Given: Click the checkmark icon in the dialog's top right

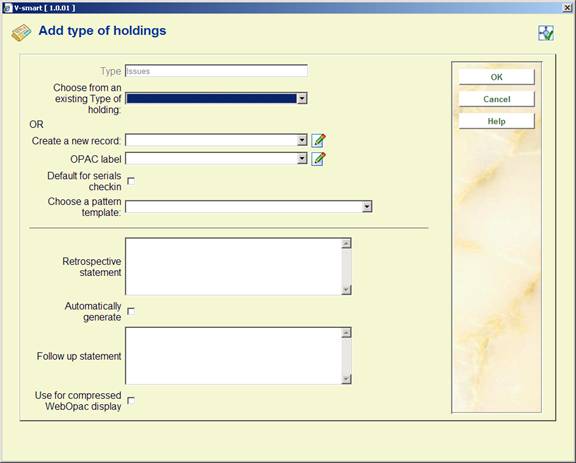Looking at the screenshot, I should pos(546,33).
